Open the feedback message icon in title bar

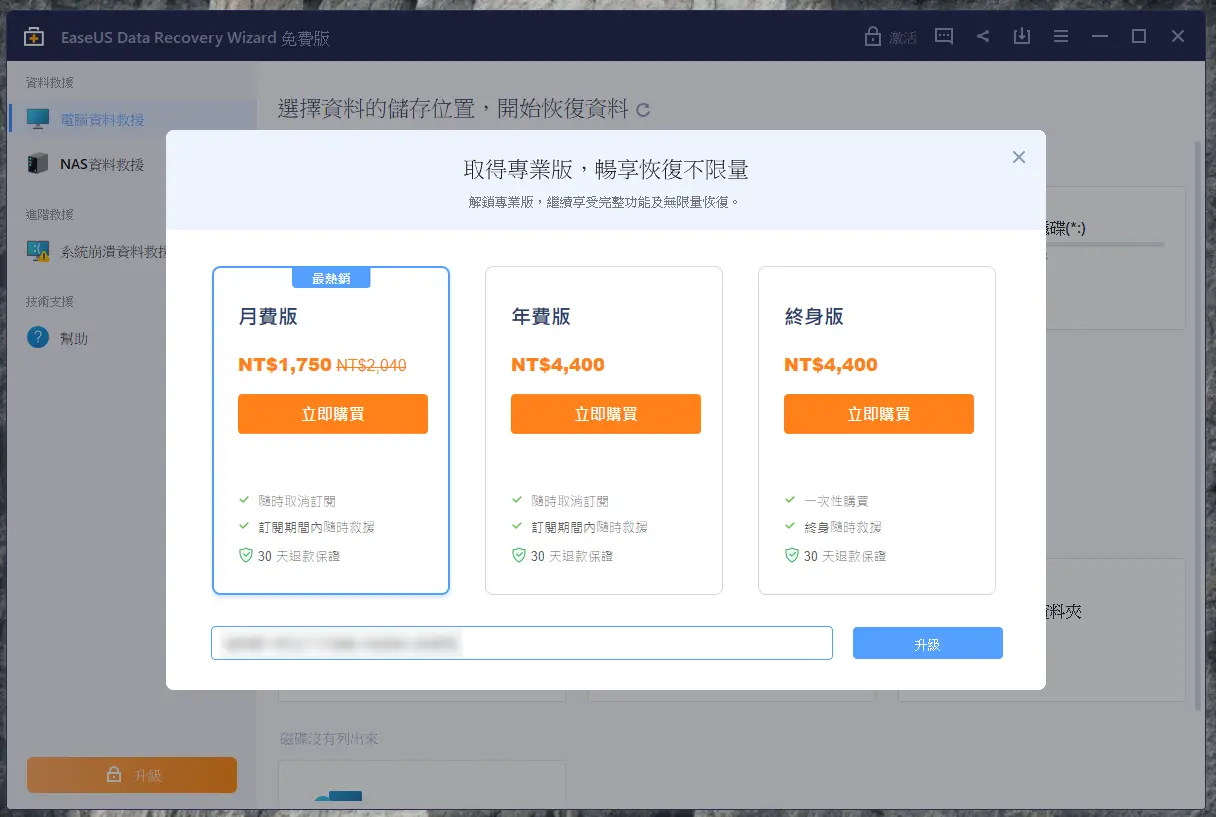coord(944,37)
